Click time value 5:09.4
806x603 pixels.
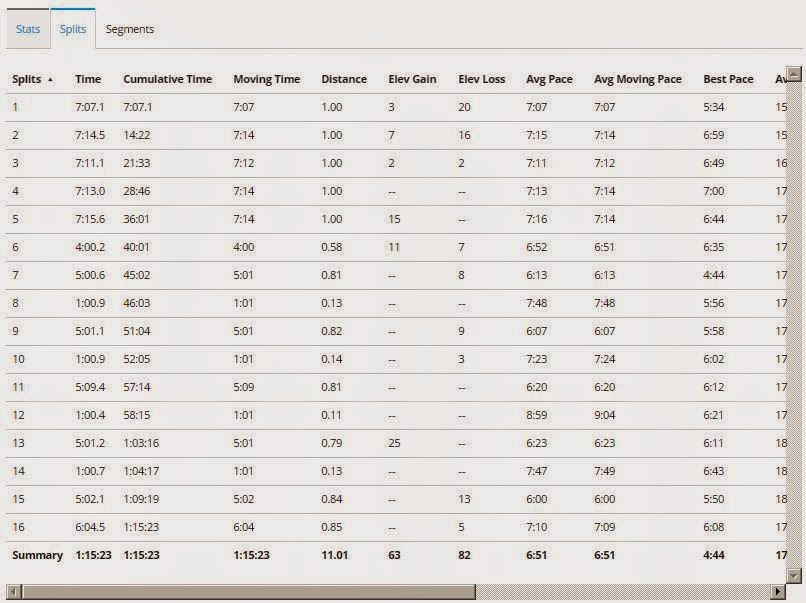90,387
